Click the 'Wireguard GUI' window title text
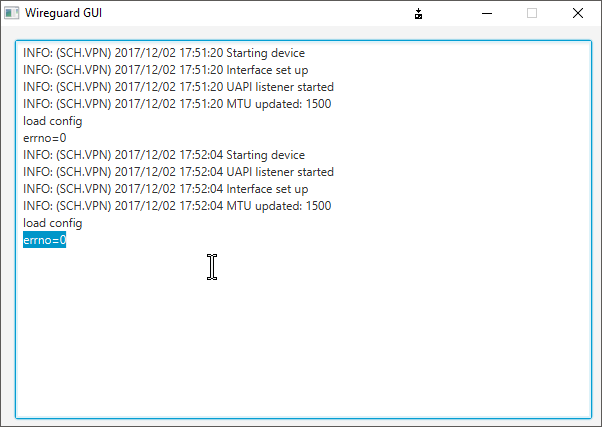The width and height of the screenshot is (602, 427). click(62, 13)
